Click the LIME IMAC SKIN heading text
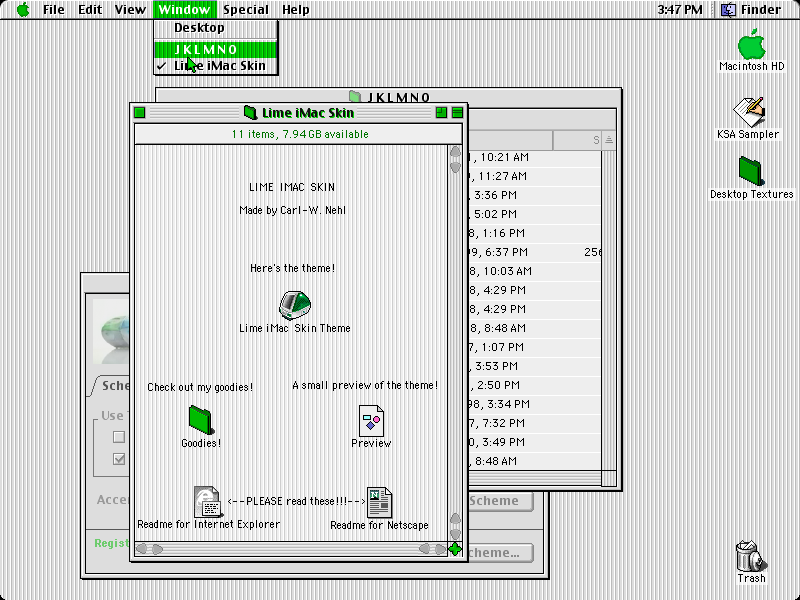Viewport: 800px width, 600px height. 292,187
